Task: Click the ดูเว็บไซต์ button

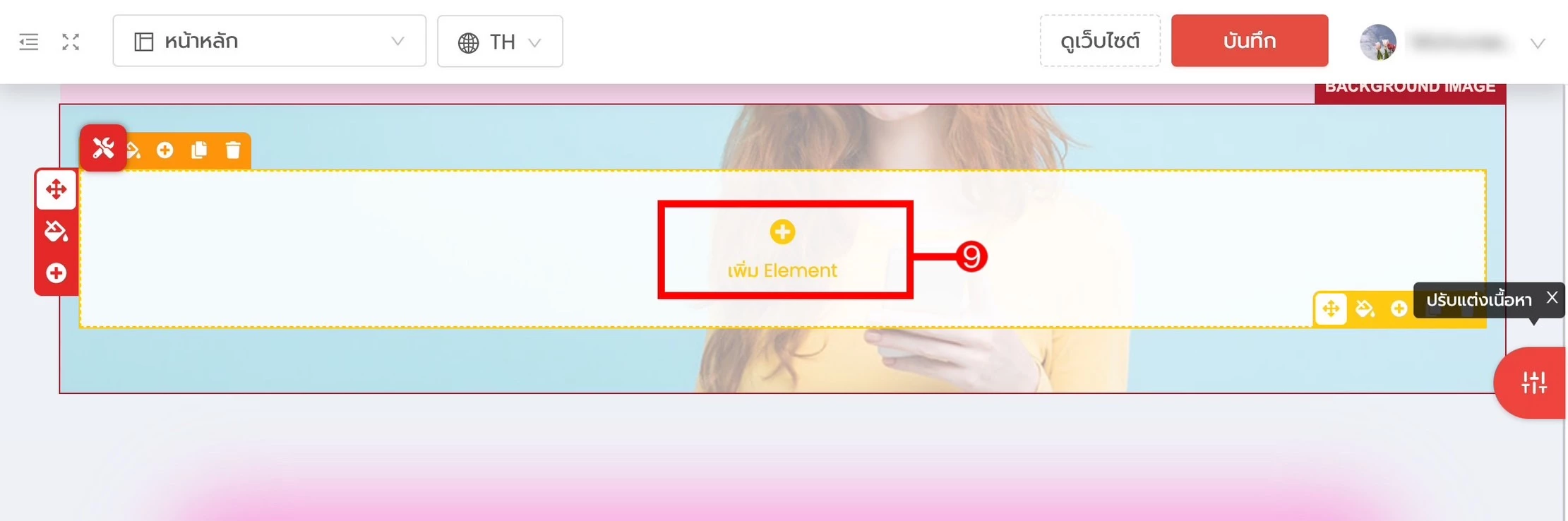Action: tap(1100, 41)
